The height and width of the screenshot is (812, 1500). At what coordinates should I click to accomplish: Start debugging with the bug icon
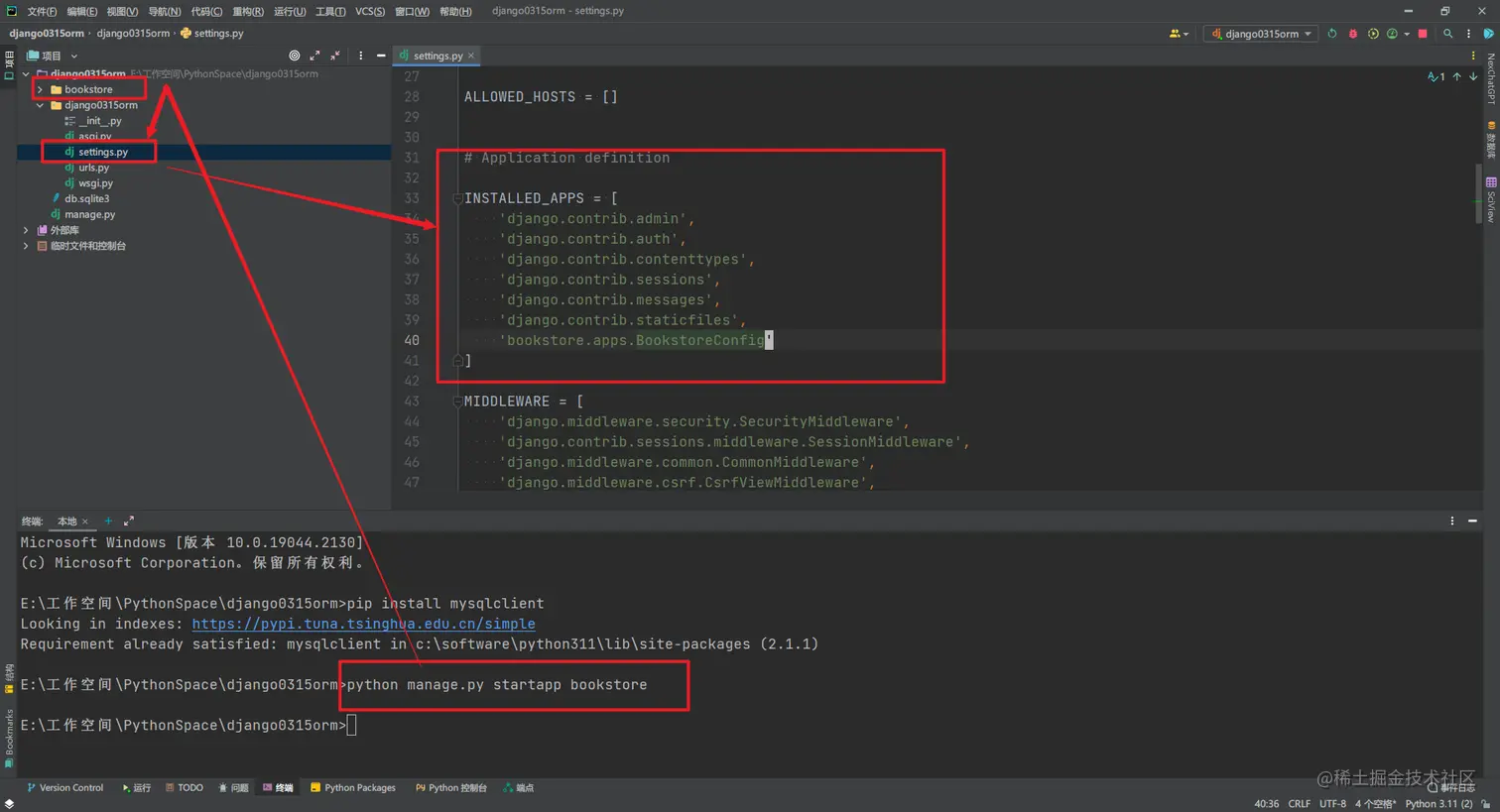pyautogui.click(x=1352, y=34)
